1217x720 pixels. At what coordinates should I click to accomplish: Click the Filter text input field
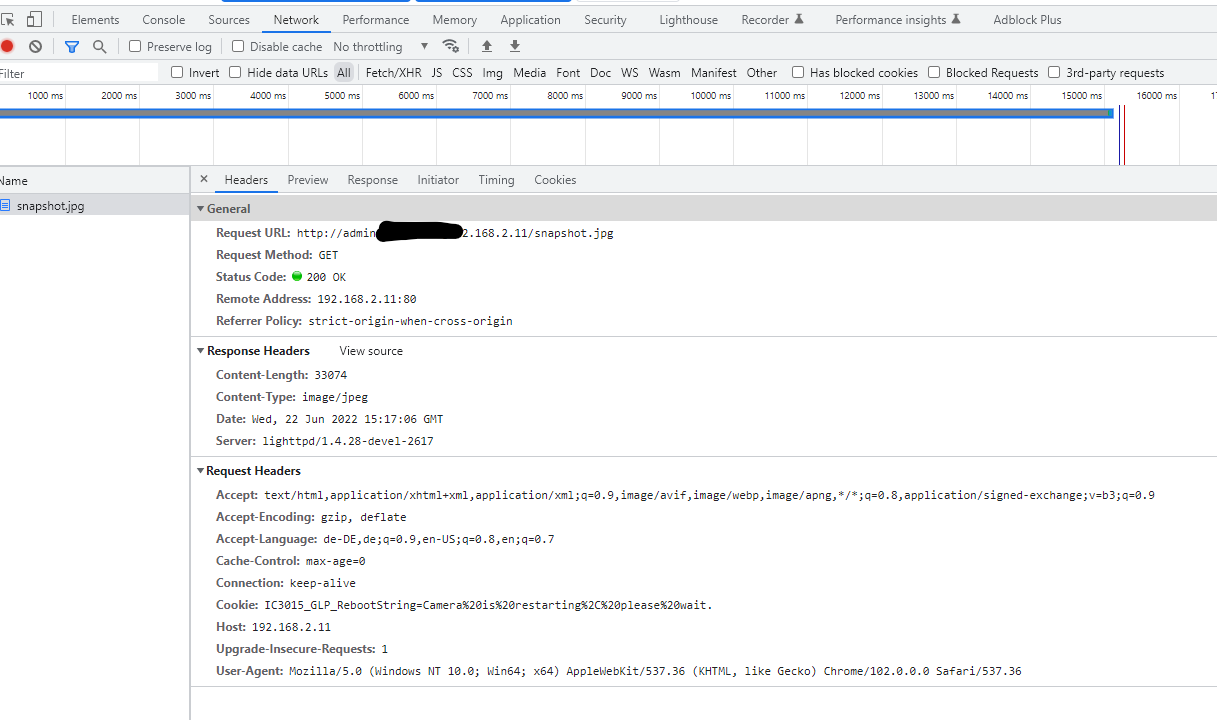[79, 73]
